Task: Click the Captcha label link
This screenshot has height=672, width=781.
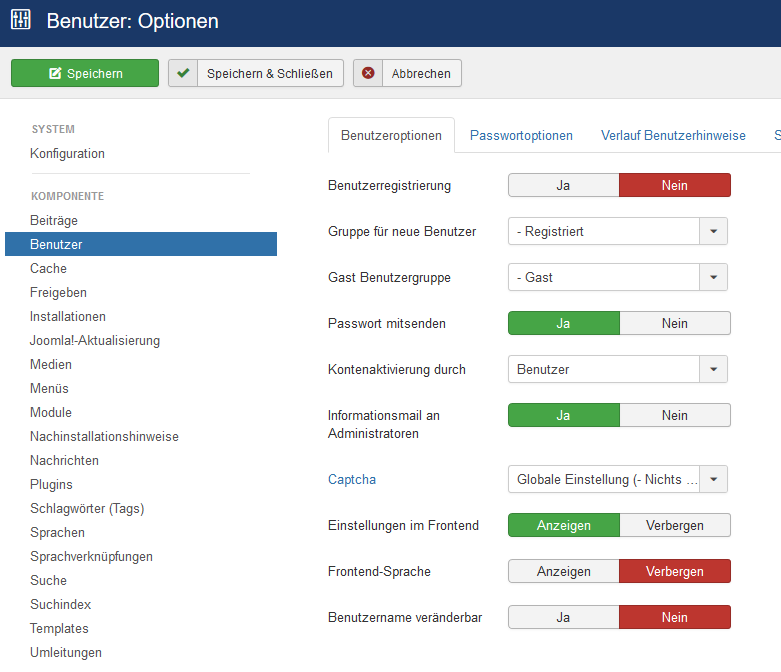Action: pyautogui.click(x=352, y=479)
